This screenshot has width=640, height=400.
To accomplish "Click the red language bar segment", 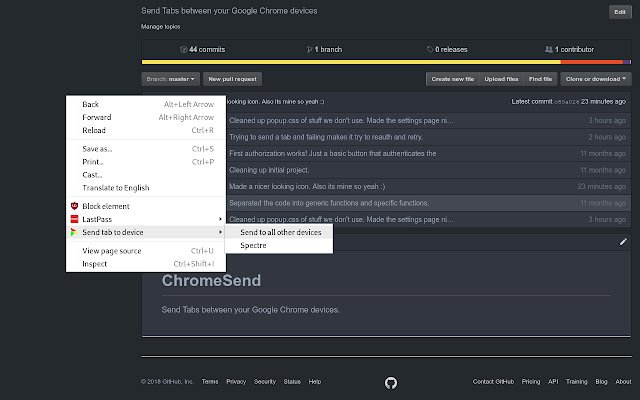I will 592,62.
